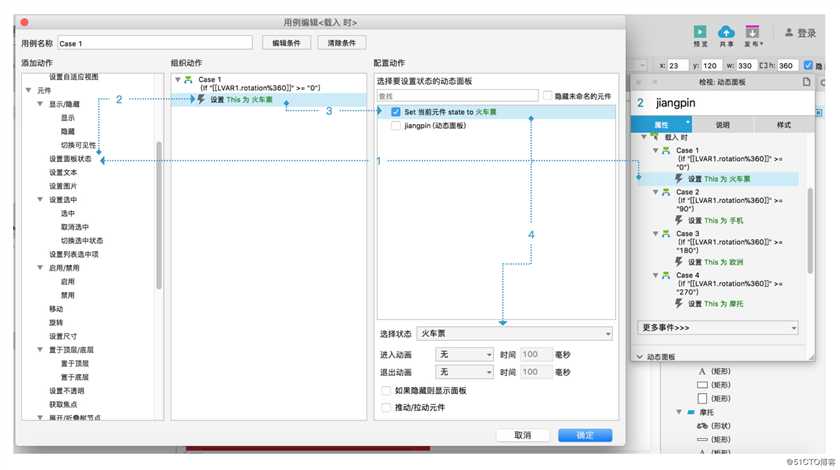Collapse the 显示/隐藏 group
Screen dimensions: 840x470
[40, 104]
